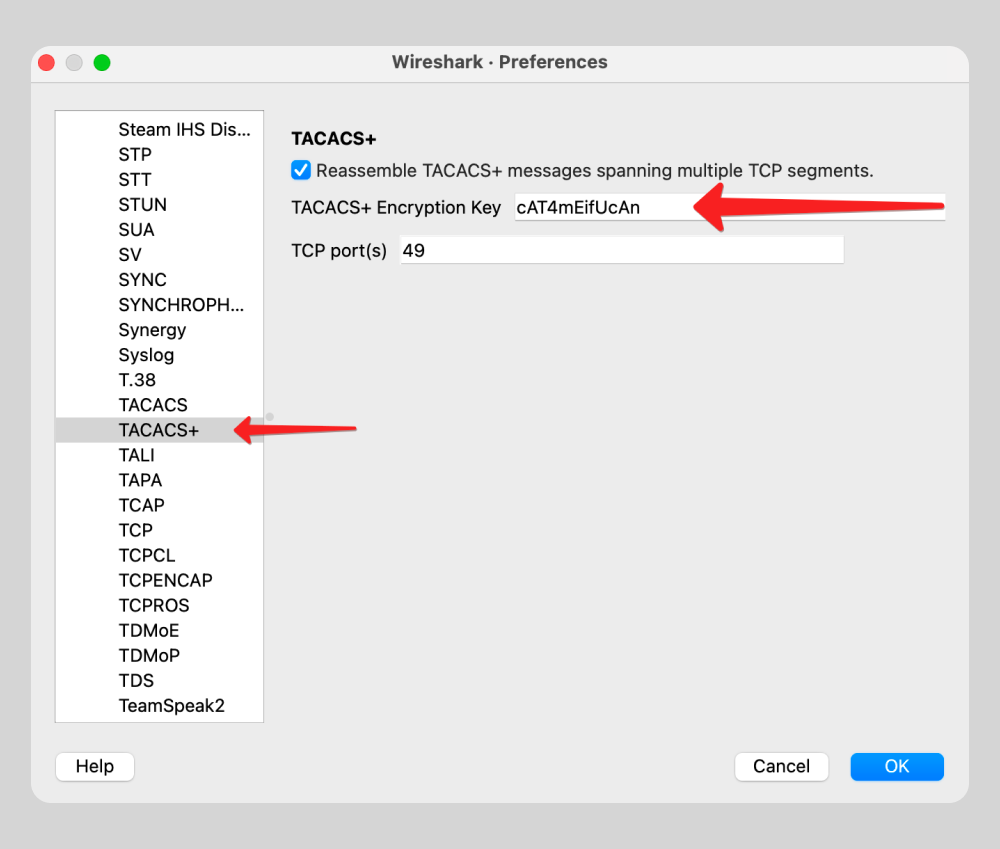Select TACACS+ in the protocol list
The width and height of the screenshot is (1000, 849).
coord(159,430)
